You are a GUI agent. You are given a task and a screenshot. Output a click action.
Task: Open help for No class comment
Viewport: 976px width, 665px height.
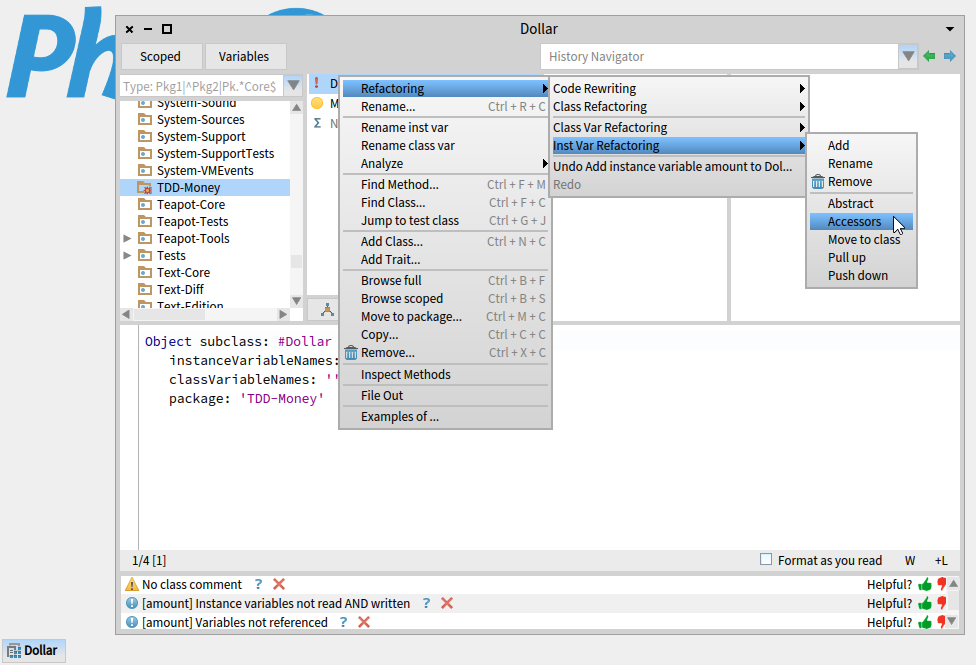click(x=258, y=585)
